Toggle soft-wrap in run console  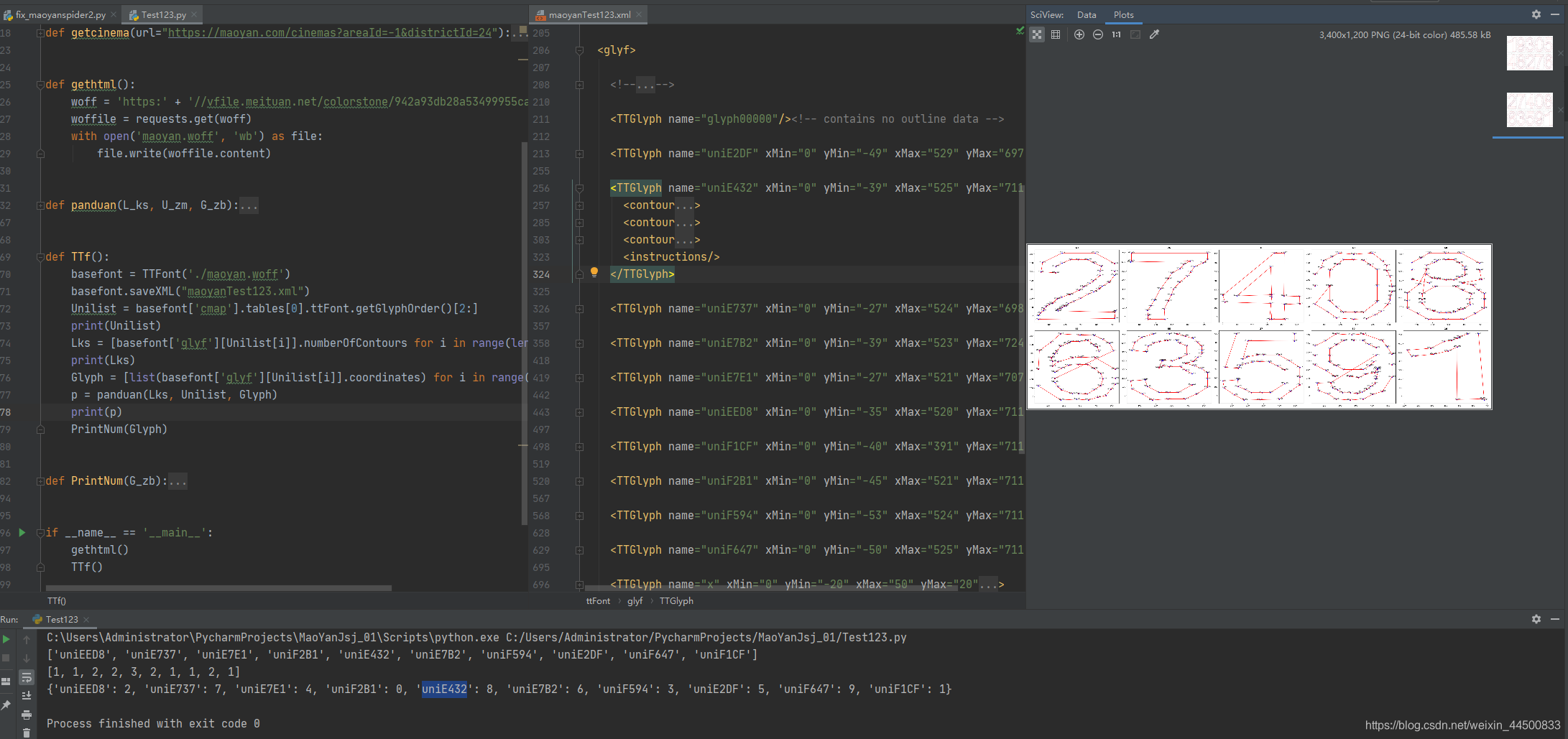(27, 677)
